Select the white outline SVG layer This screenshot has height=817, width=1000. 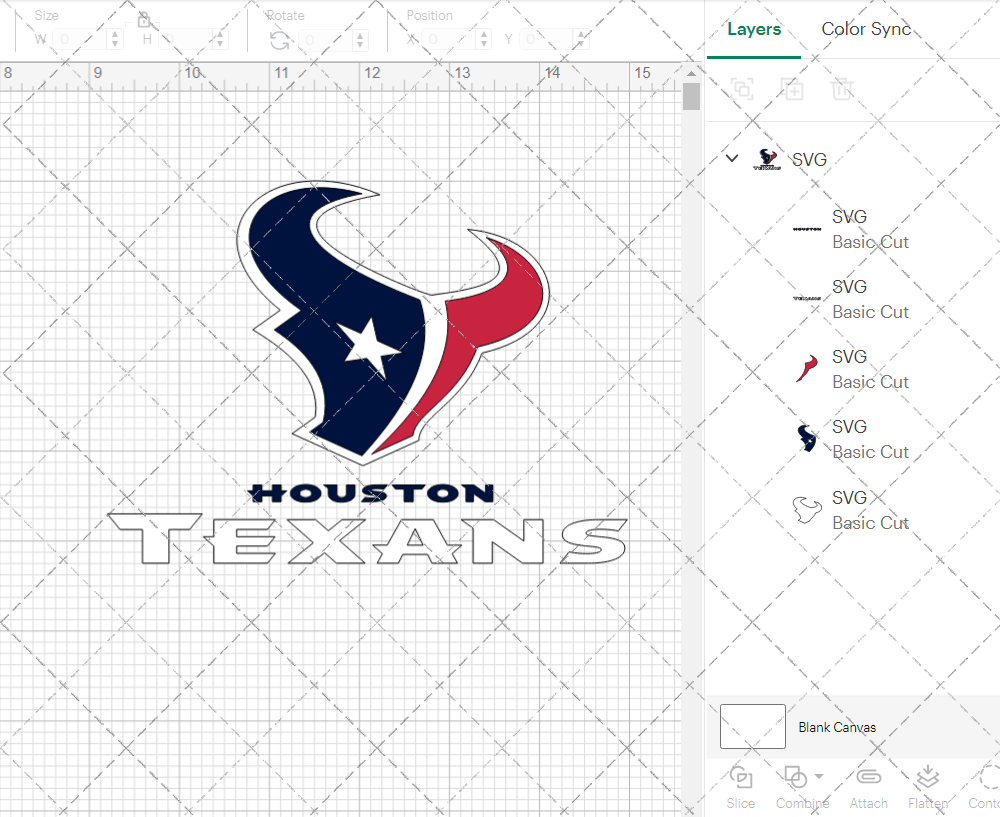[x=852, y=510]
